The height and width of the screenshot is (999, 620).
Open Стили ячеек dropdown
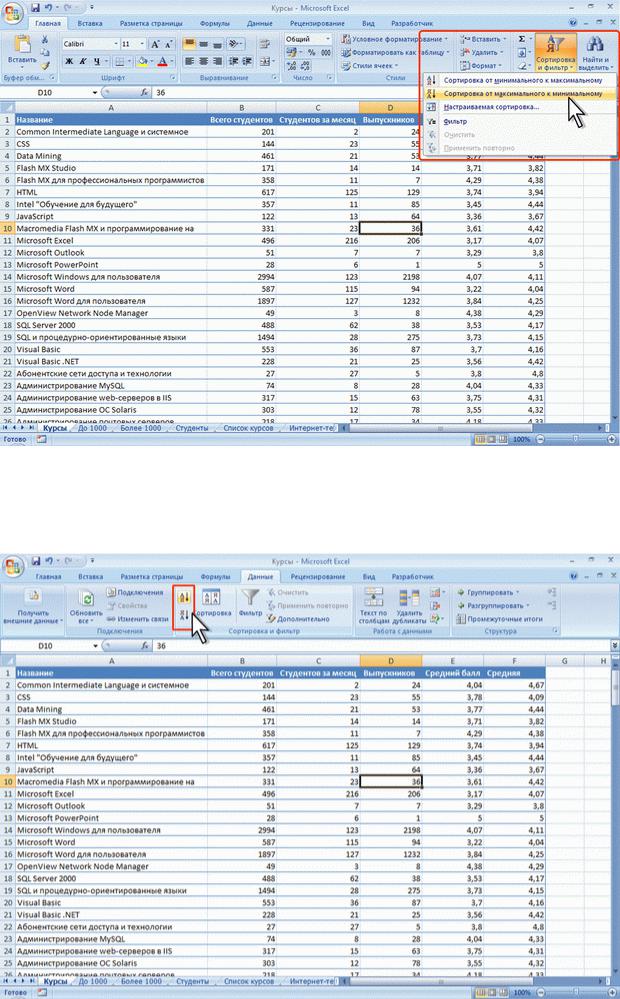[x=370, y=66]
